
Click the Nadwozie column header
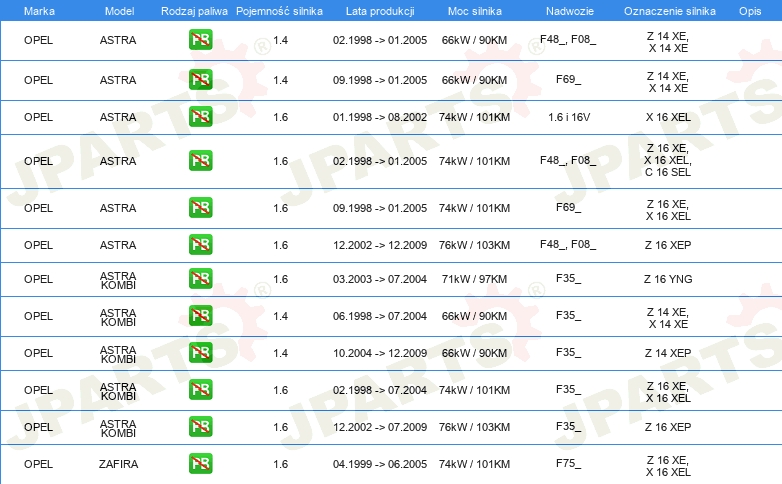(x=570, y=11)
